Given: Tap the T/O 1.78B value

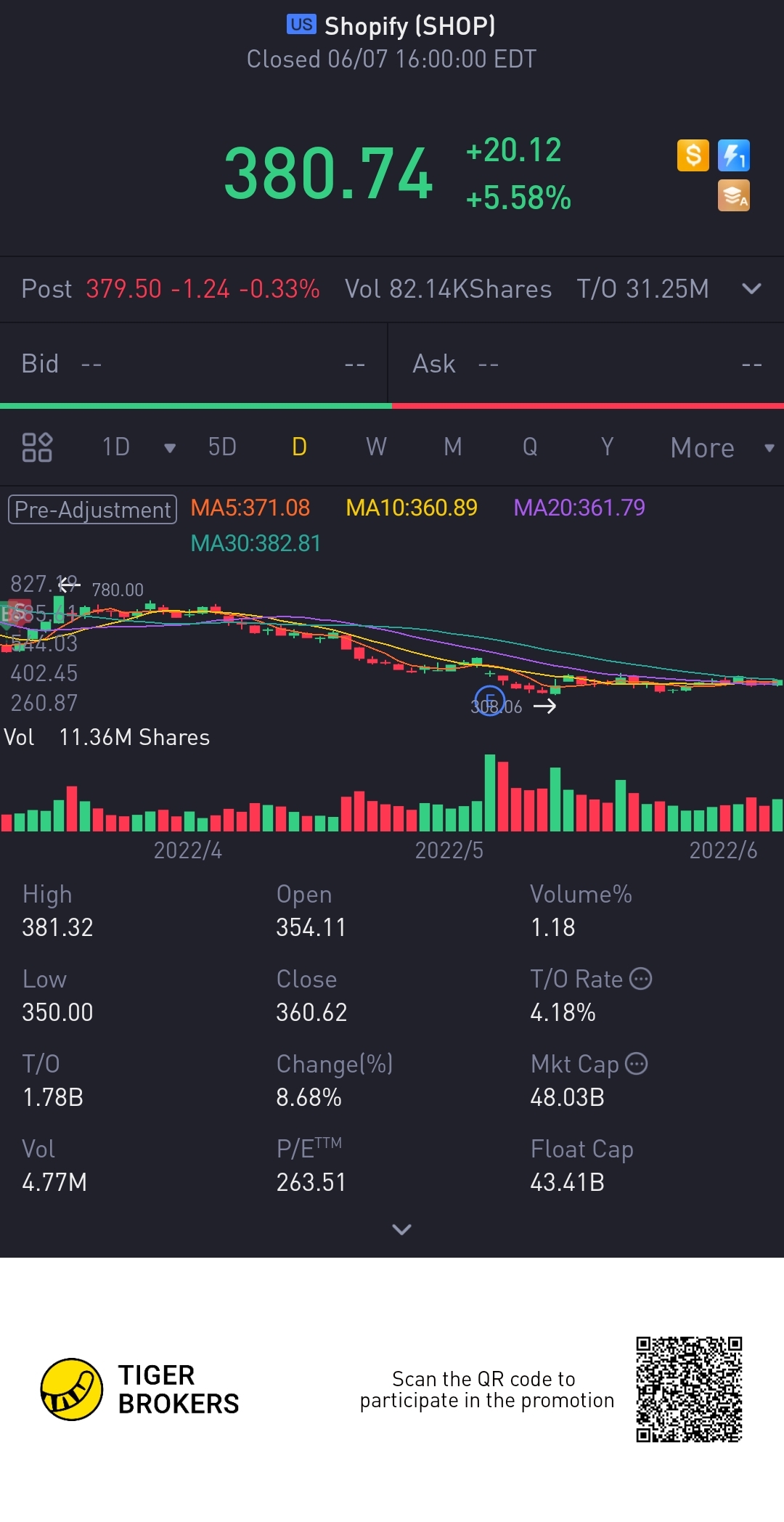Looking at the screenshot, I should point(52,1097).
